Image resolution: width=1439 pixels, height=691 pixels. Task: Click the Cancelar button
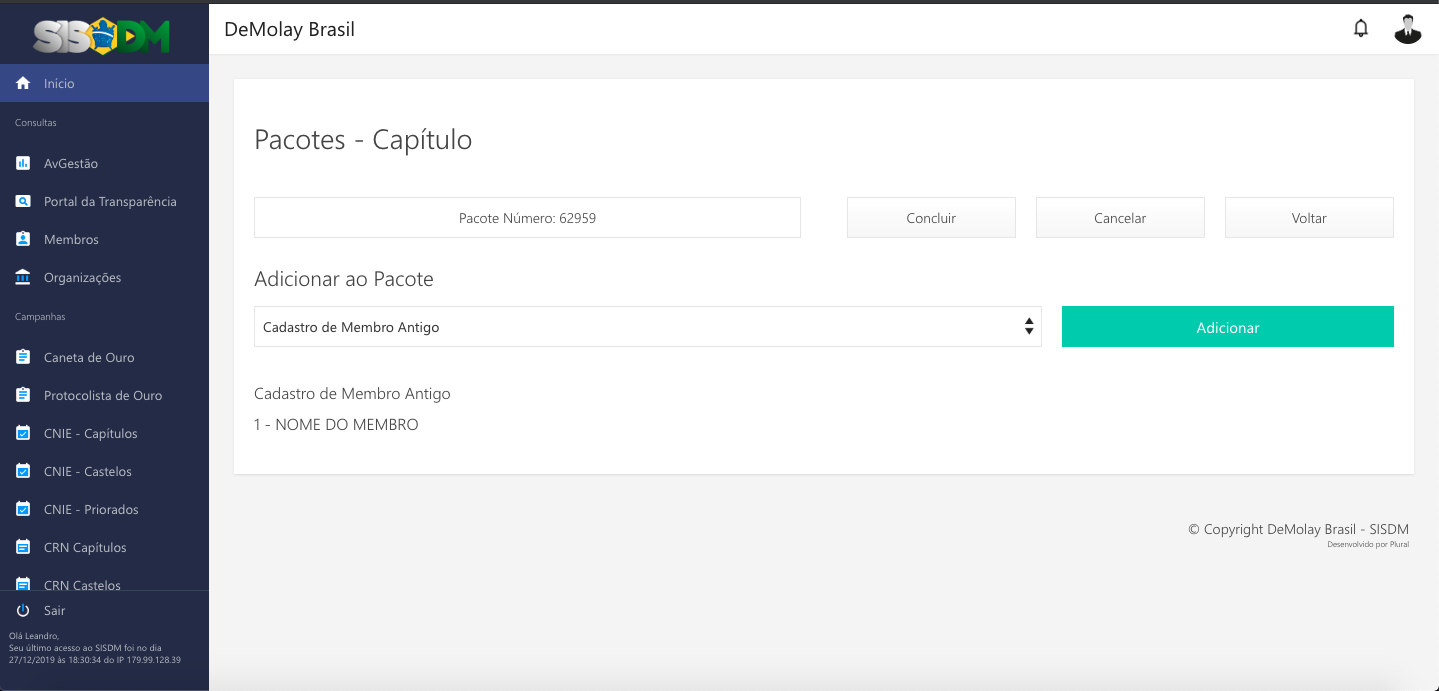1120,218
